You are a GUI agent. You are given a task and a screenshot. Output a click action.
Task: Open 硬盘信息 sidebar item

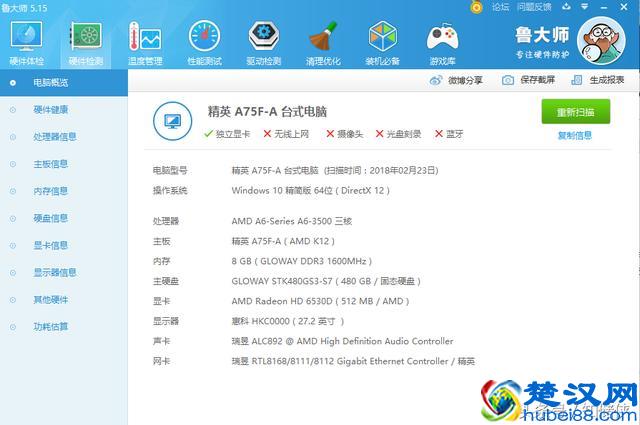(51, 218)
